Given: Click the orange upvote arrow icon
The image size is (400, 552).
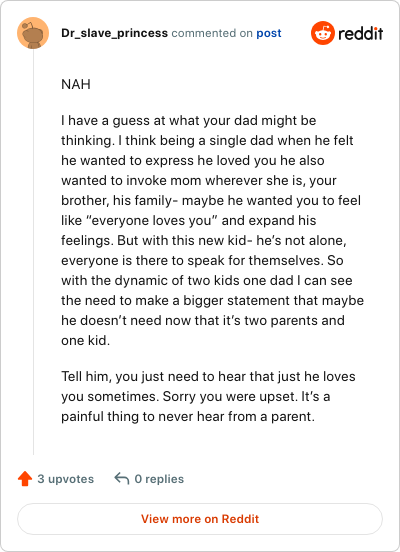Looking at the screenshot, I should click(x=25, y=479).
